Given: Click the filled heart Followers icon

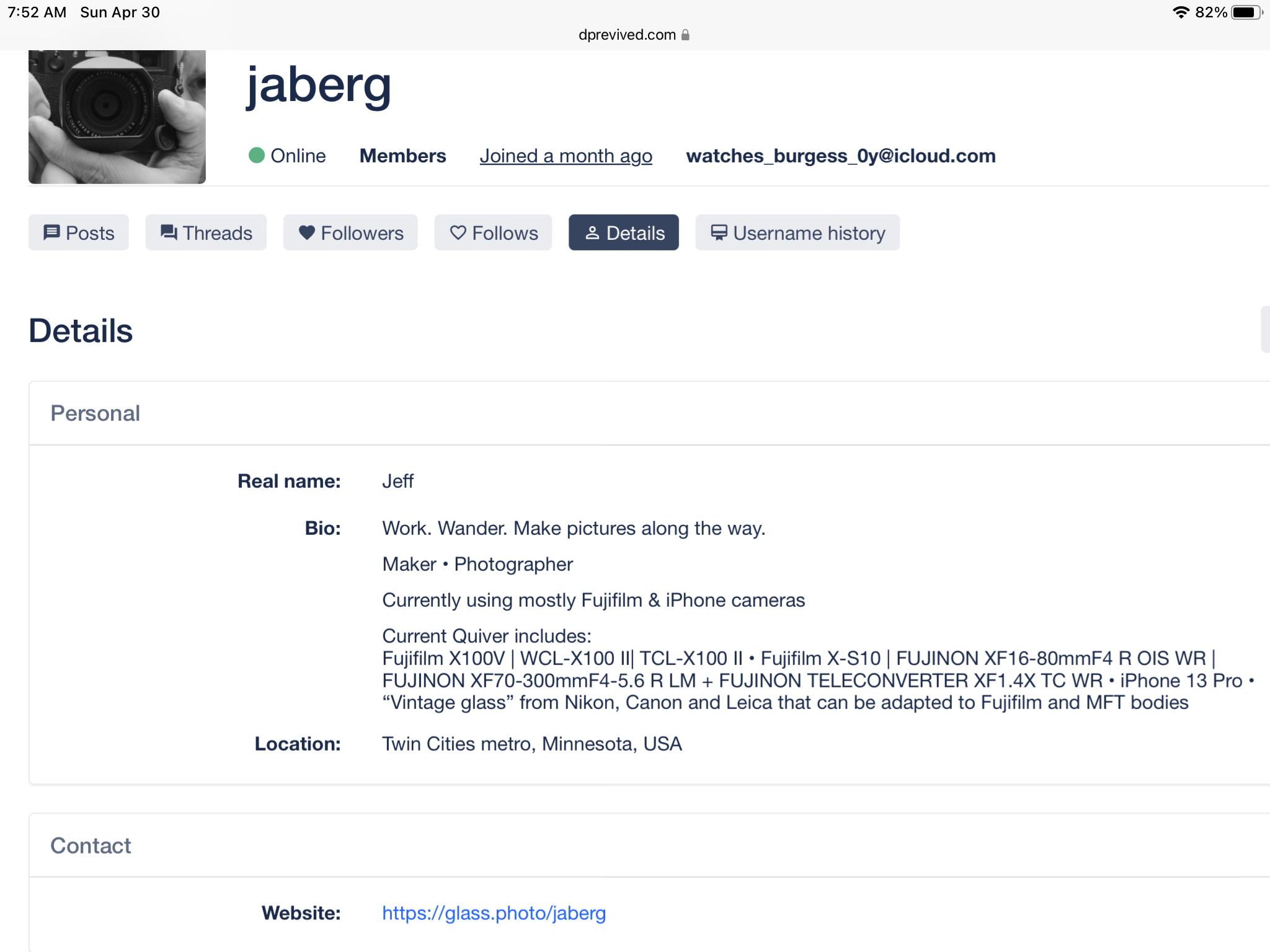Looking at the screenshot, I should pyautogui.click(x=307, y=232).
